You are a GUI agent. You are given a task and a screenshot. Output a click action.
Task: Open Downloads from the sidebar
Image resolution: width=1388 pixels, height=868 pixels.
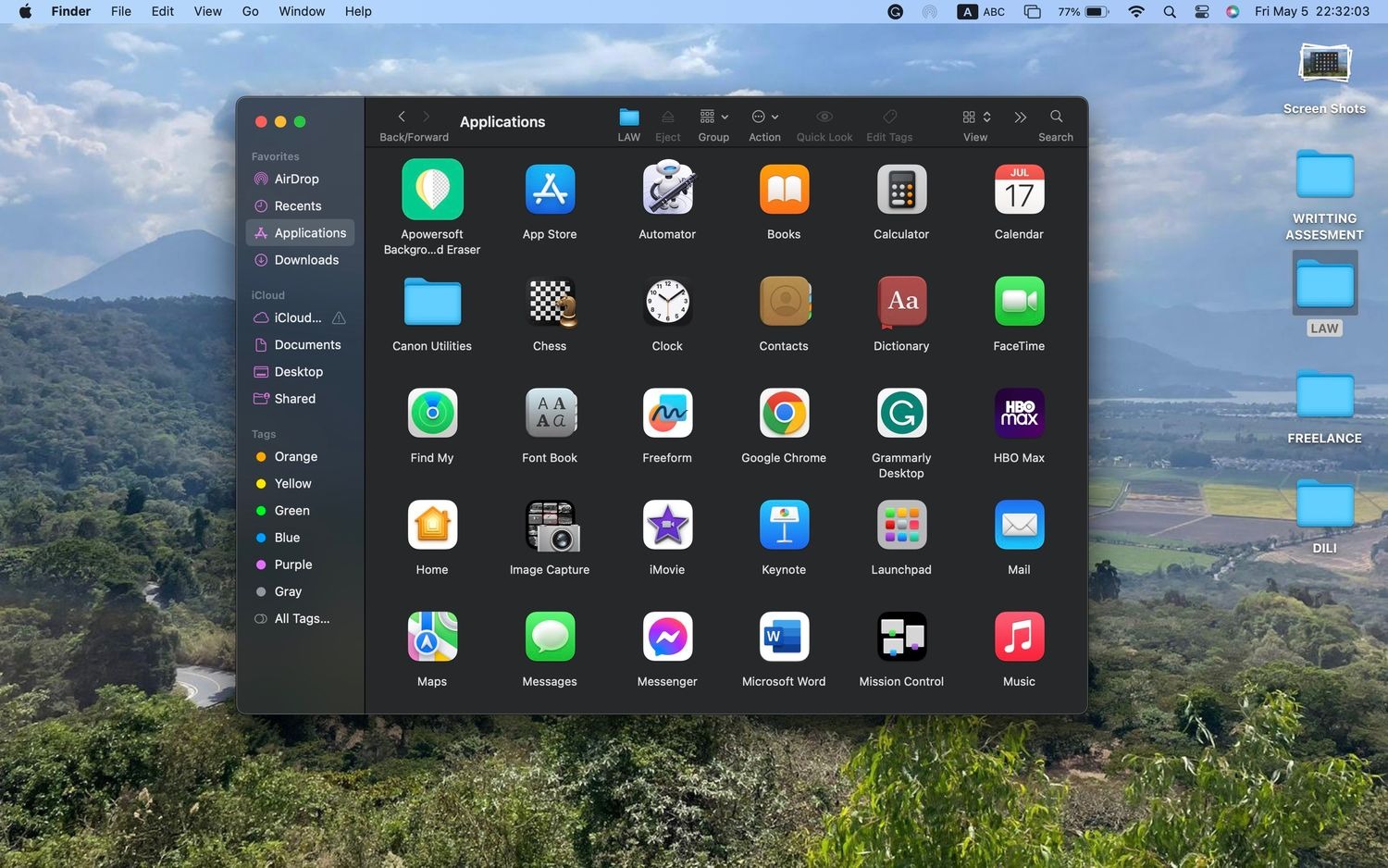(300, 260)
